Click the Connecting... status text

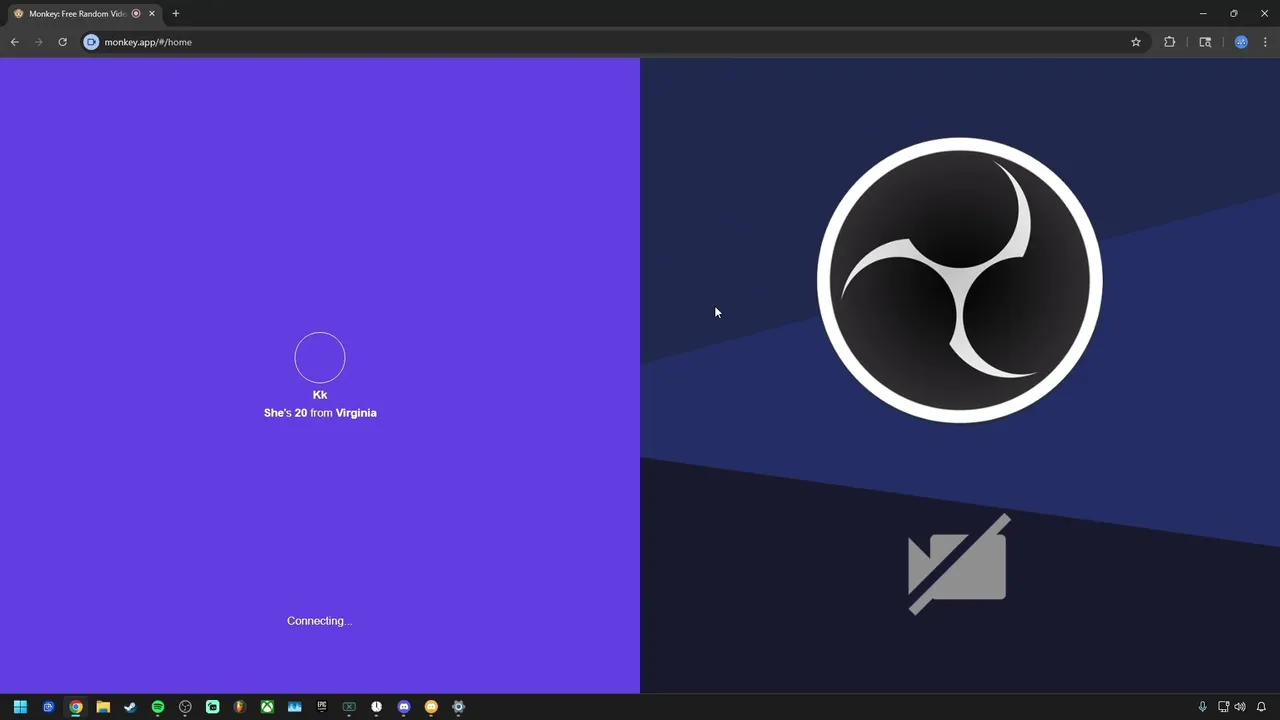click(x=319, y=621)
